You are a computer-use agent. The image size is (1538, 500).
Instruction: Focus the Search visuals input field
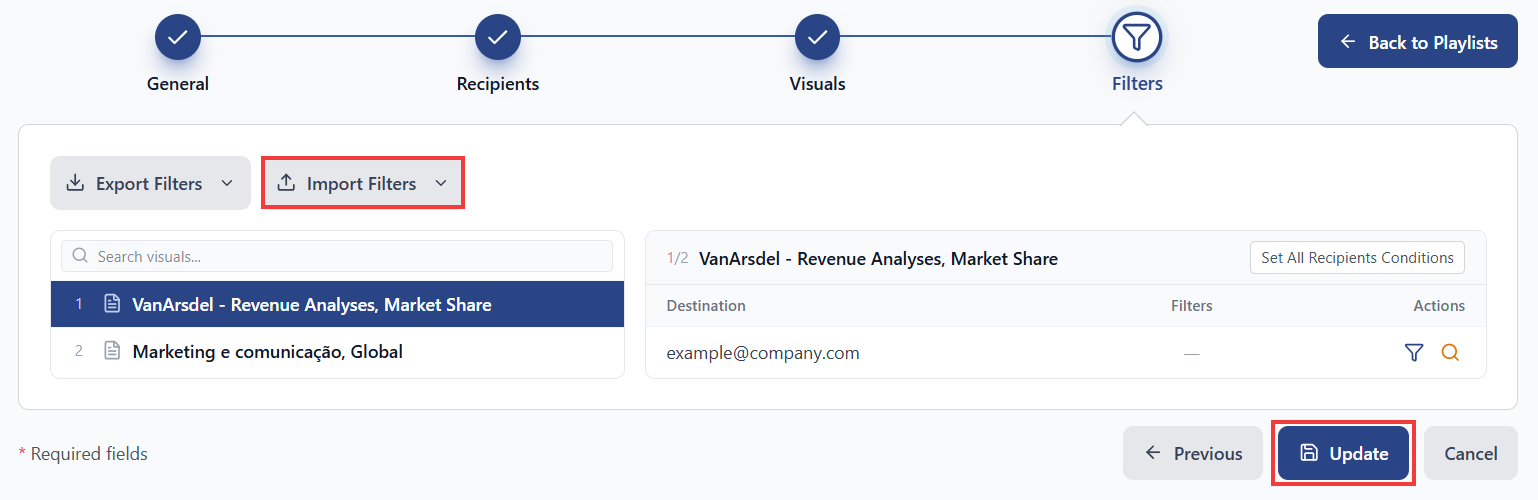pyautogui.click(x=337, y=256)
